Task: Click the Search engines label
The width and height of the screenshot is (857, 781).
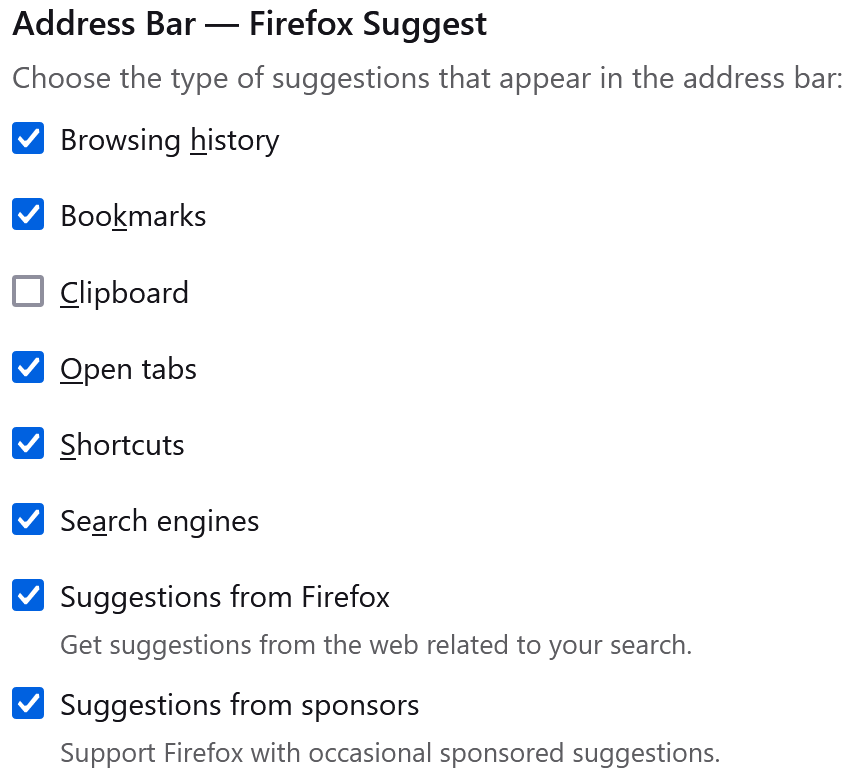Action: coord(159,521)
